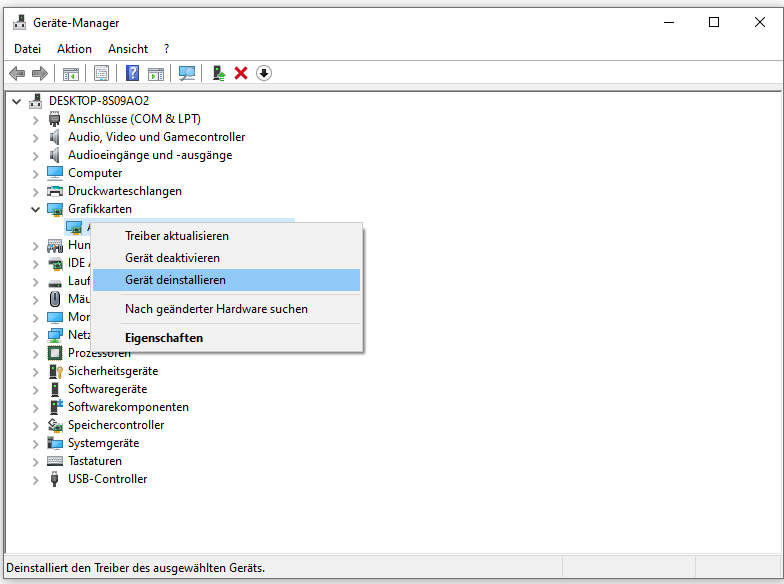The height and width of the screenshot is (584, 784).
Task: Click the Audioeingänge und -ausgänge speaker icon
Action: coord(54,155)
